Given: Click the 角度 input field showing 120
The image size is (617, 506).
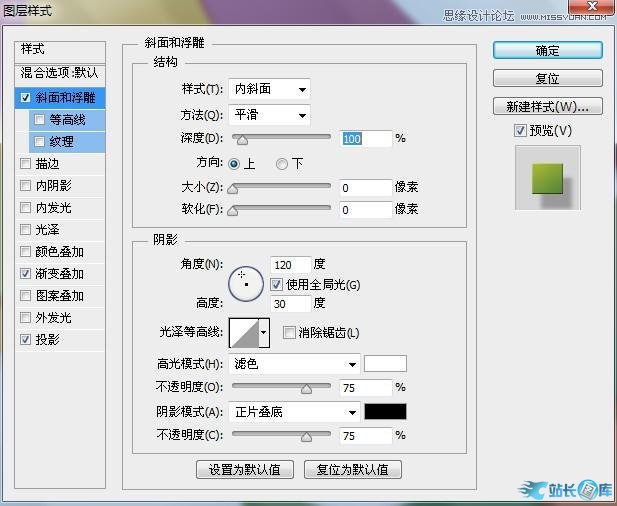Looking at the screenshot, I should [289, 265].
